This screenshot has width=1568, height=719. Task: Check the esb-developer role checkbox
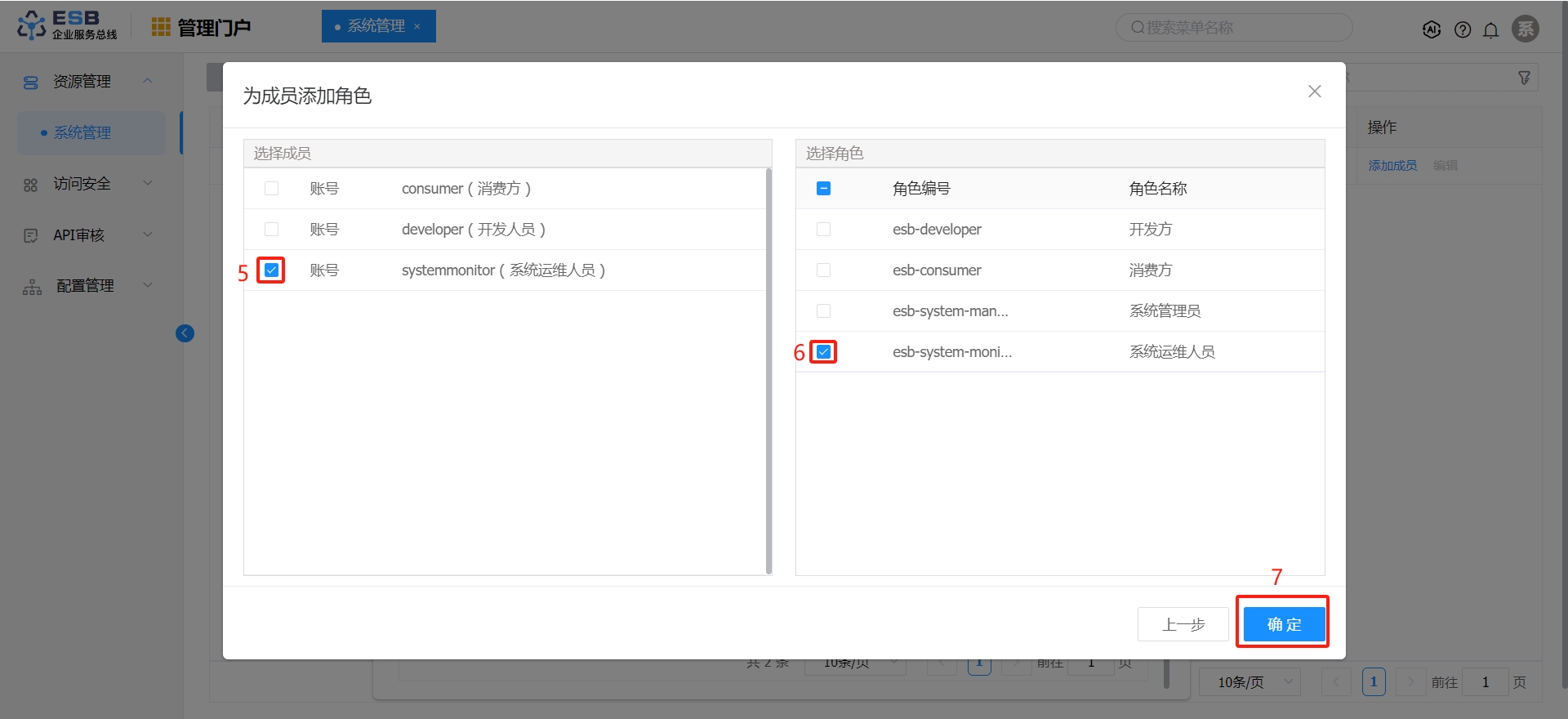tap(824, 230)
